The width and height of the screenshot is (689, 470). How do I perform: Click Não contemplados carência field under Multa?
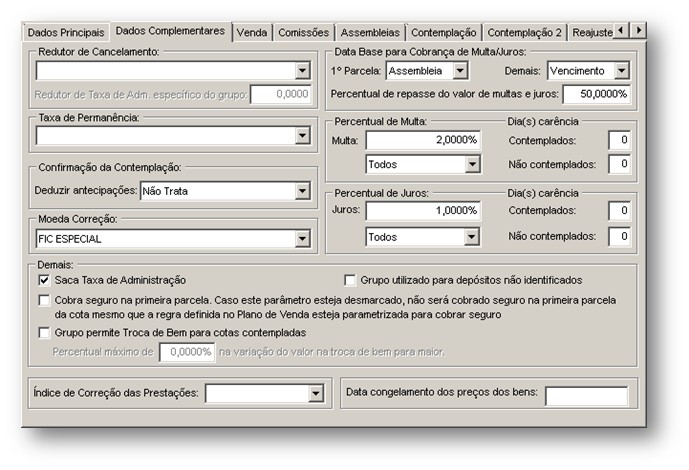click(x=620, y=164)
